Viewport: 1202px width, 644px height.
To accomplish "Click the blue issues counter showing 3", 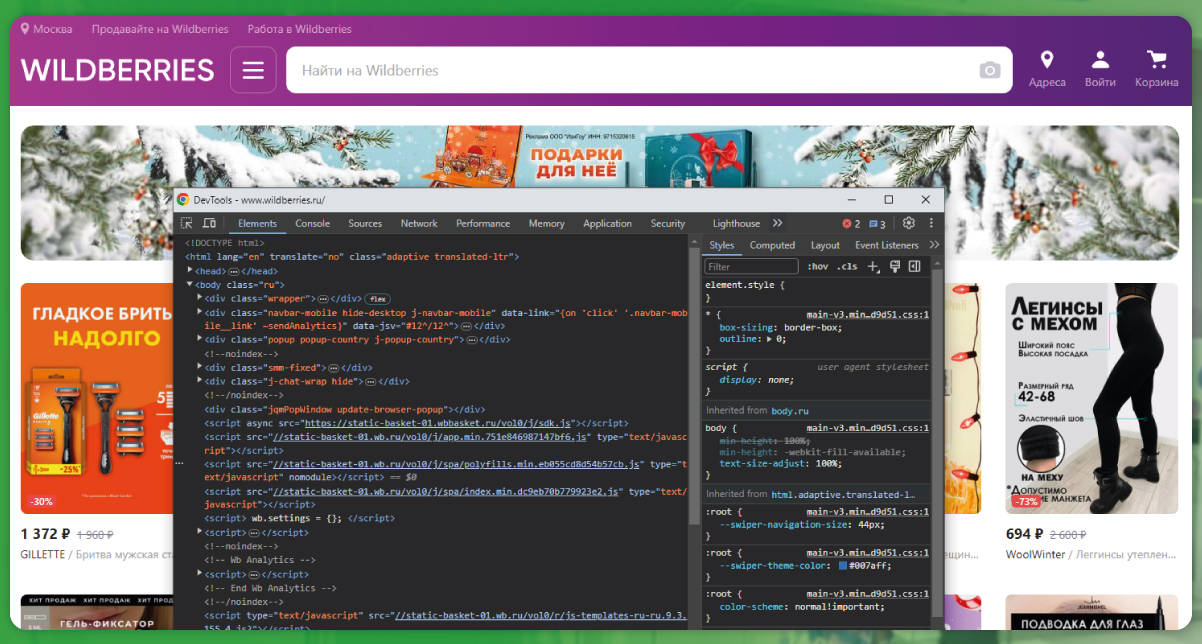I will tap(877, 224).
